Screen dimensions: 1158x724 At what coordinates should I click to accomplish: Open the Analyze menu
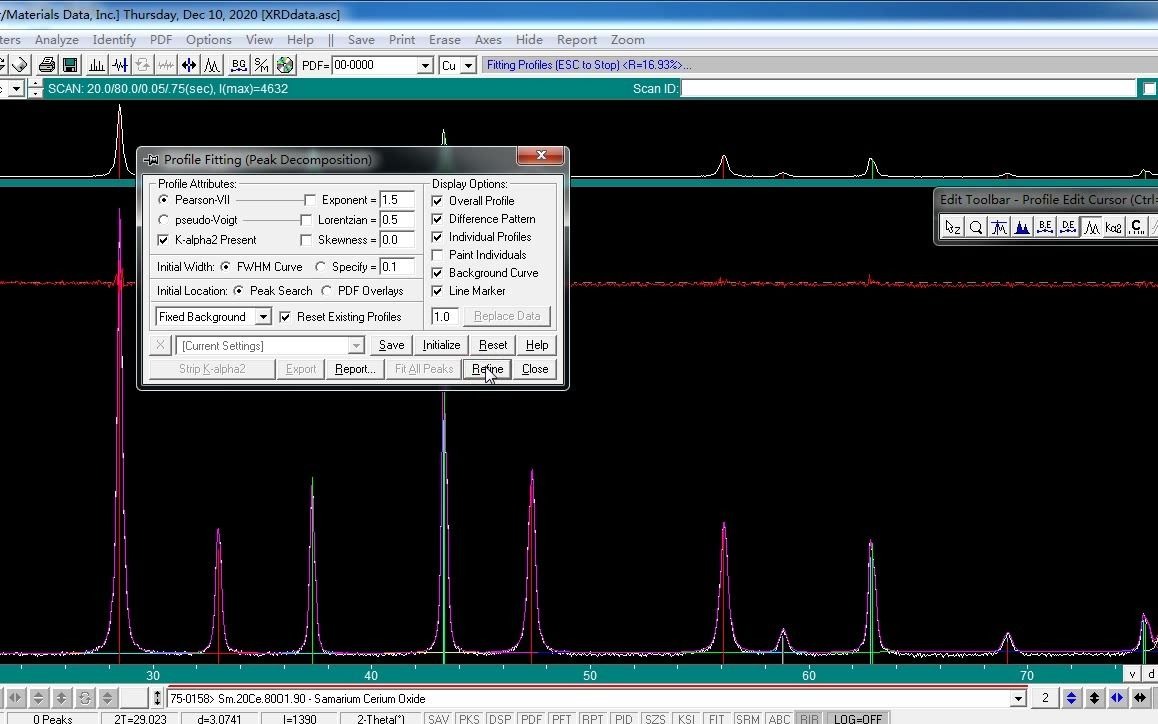point(56,40)
